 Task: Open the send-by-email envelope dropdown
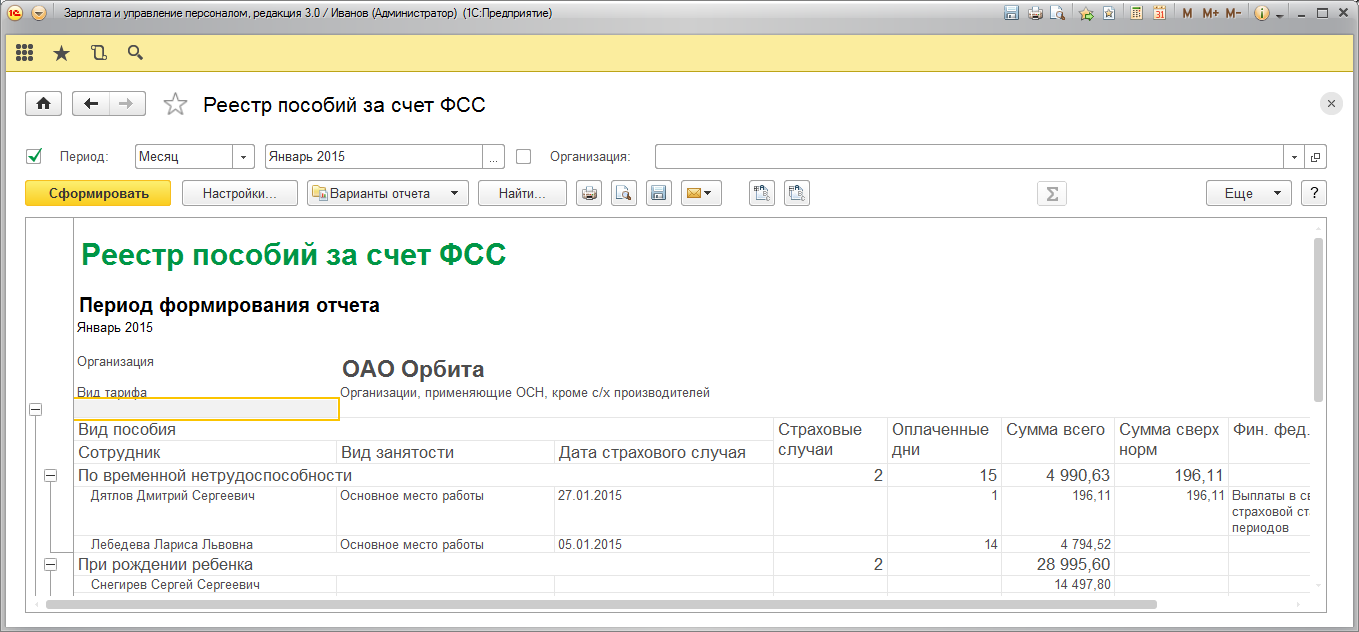click(x=701, y=194)
